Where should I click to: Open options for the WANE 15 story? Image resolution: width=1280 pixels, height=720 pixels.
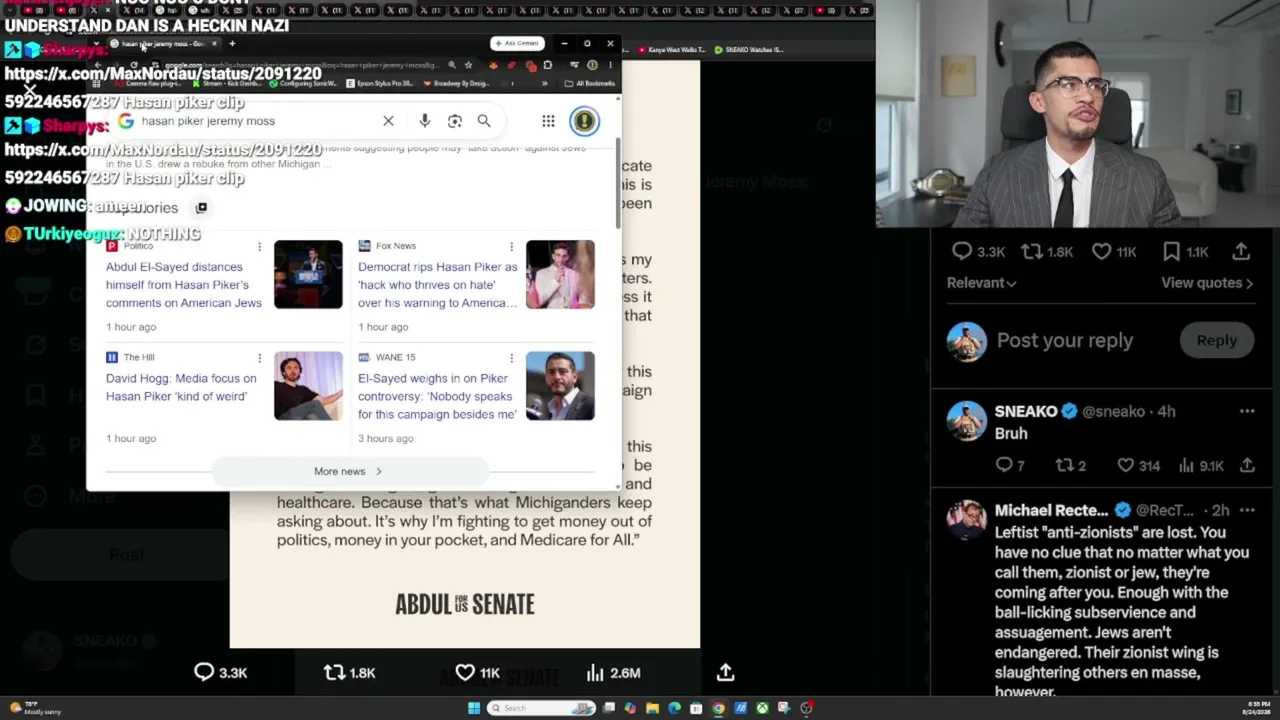click(511, 358)
